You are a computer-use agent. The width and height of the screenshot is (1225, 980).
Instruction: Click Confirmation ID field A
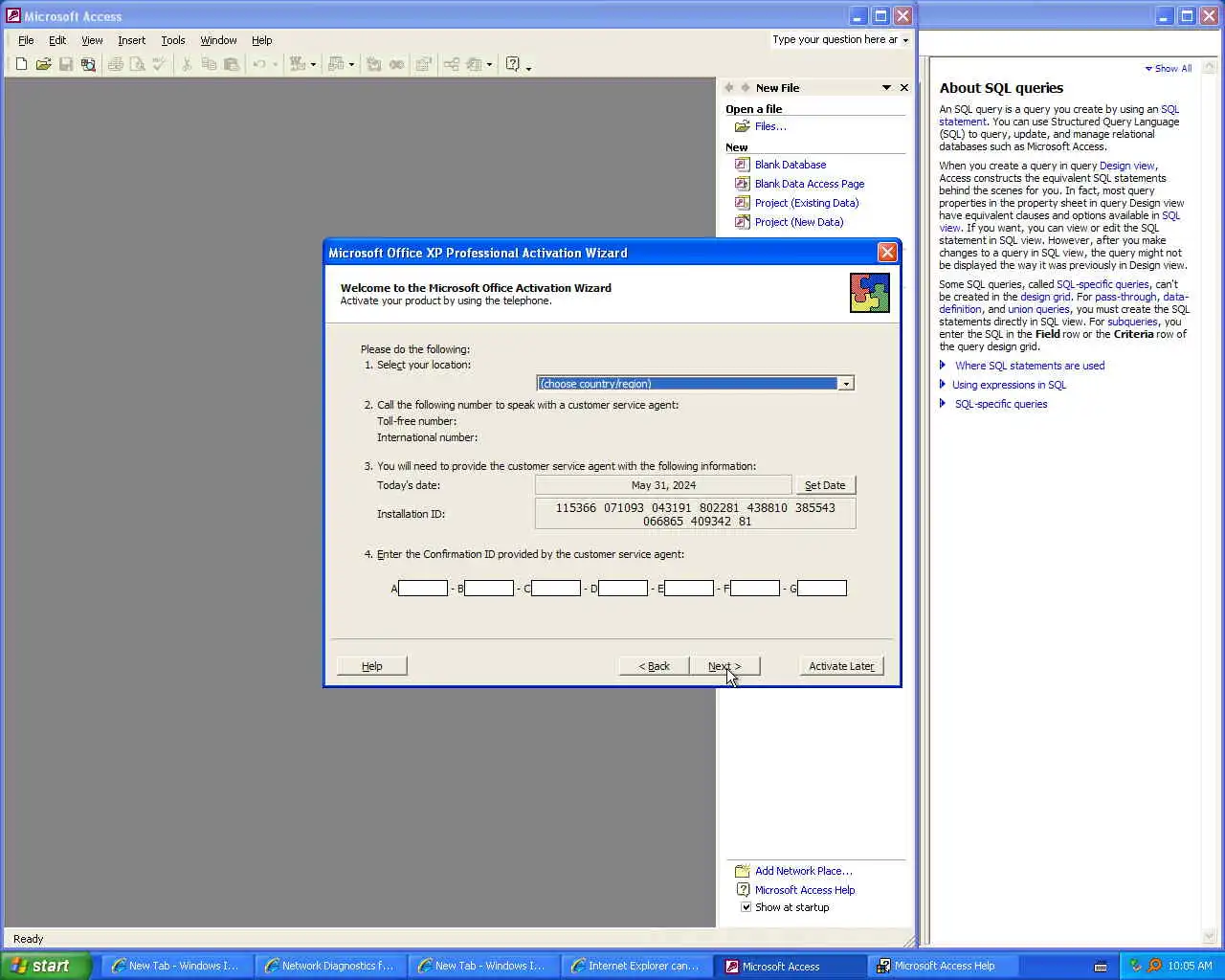point(423,588)
